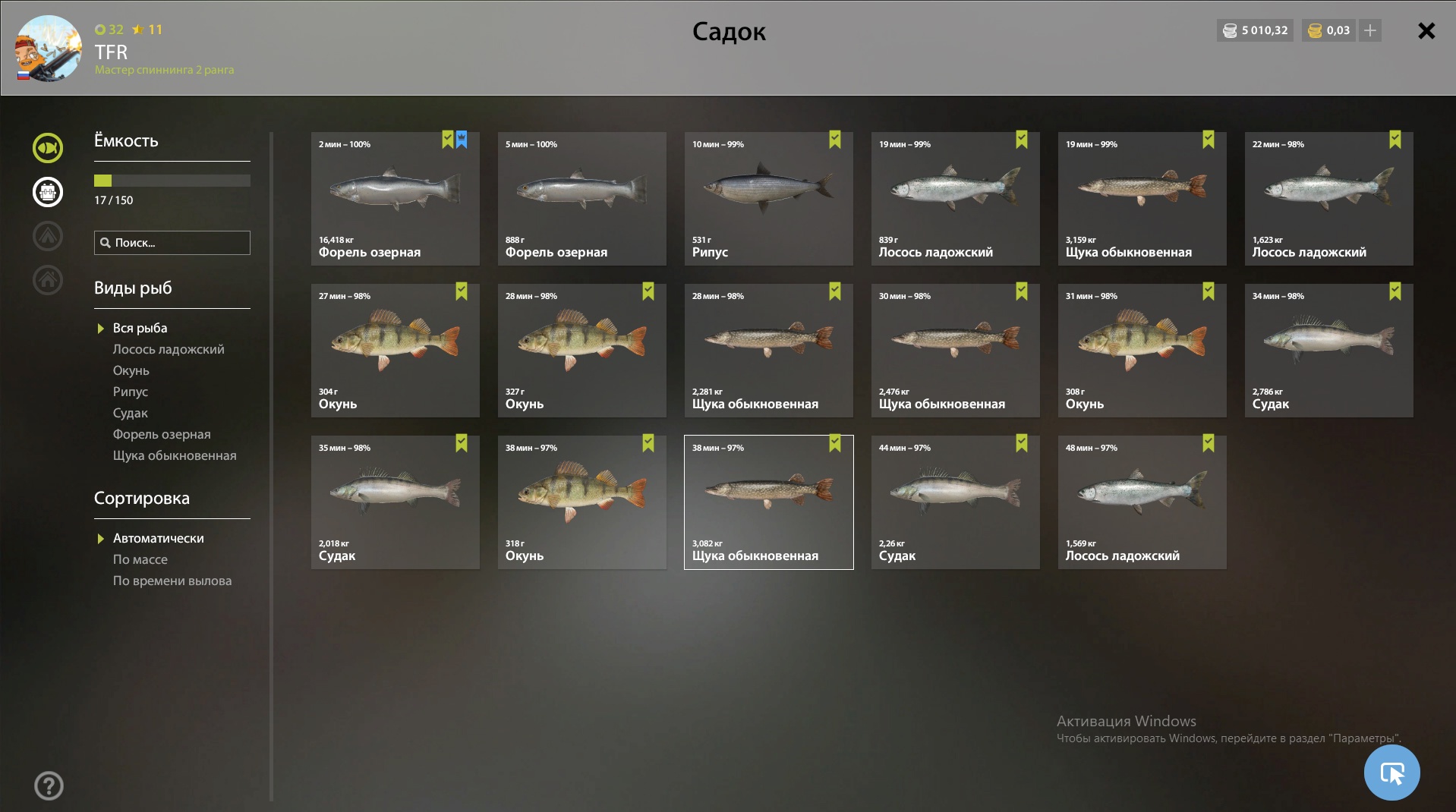Click the gold coins balance 0,03
This screenshot has height=812, width=1456.
click(x=1329, y=30)
